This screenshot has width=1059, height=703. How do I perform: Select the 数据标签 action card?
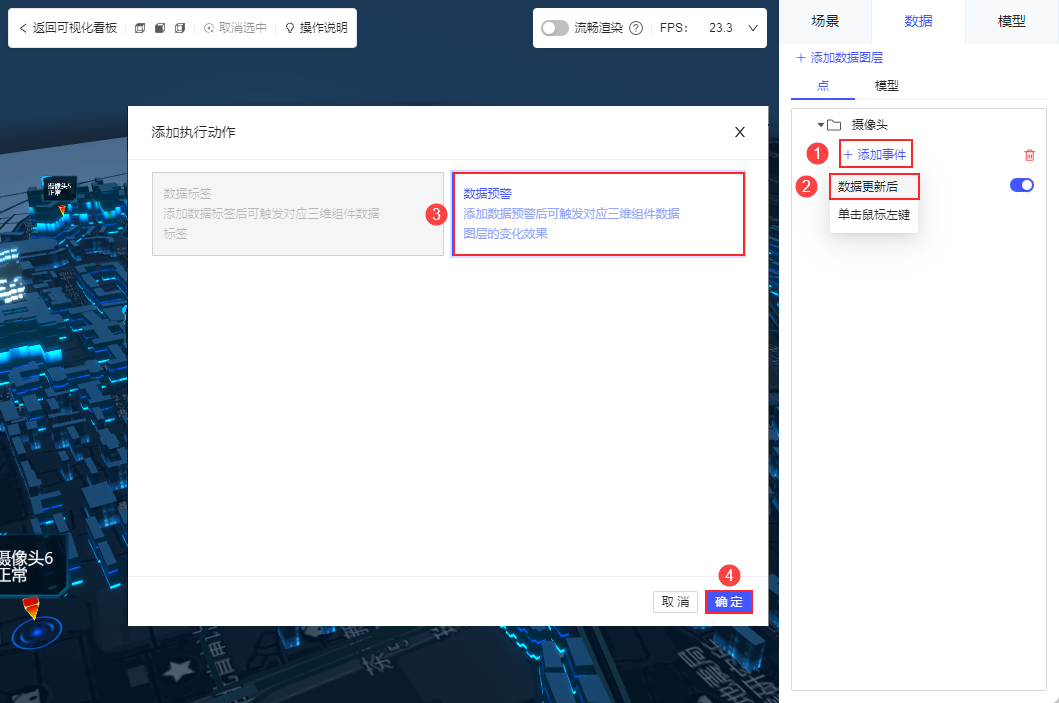tap(298, 214)
